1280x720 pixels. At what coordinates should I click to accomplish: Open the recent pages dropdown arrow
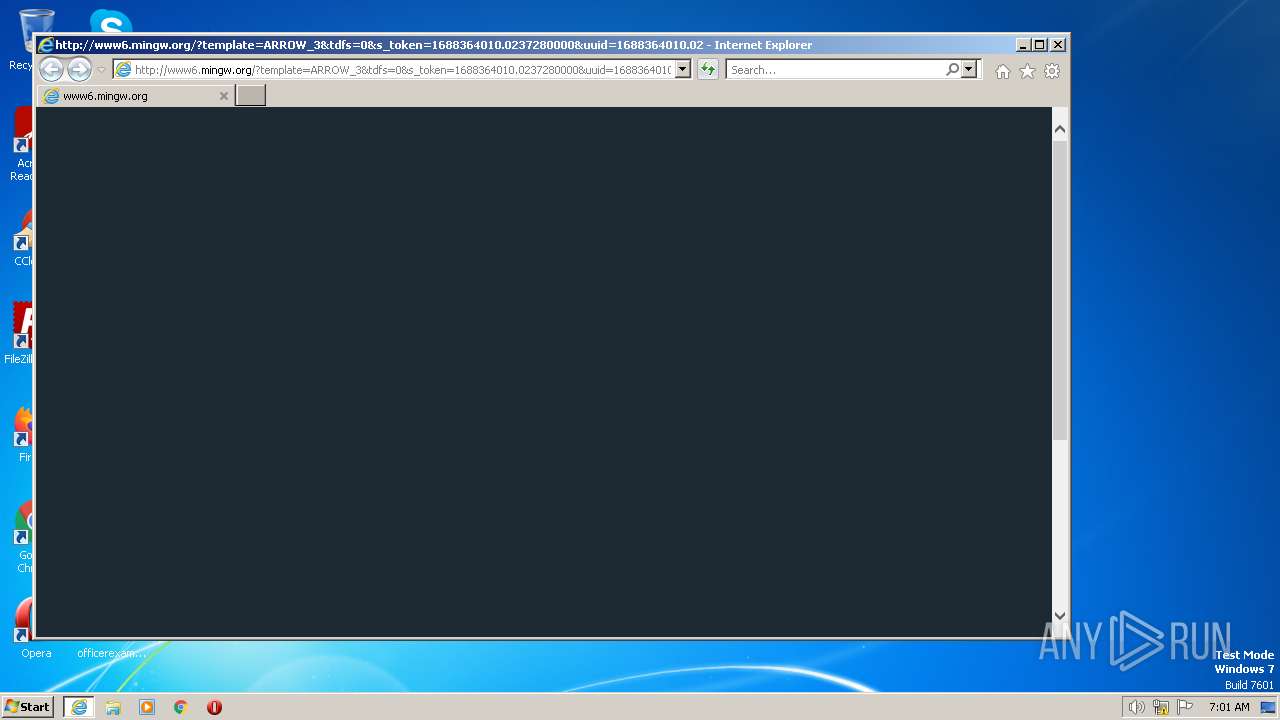pyautogui.click(x=101, y=70)
